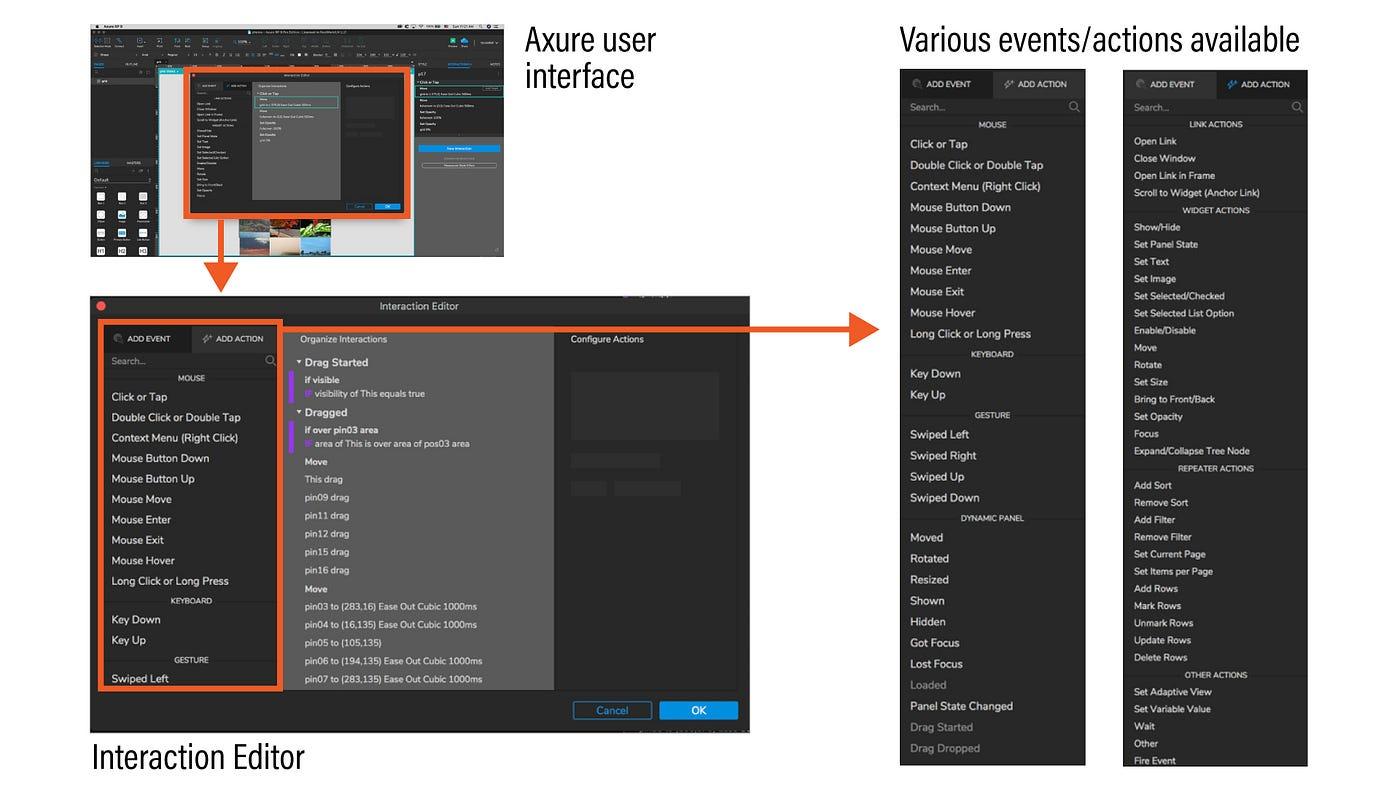The image size is (1400, 788).
Task: Choose the Close Window action
Action: 1164,158
